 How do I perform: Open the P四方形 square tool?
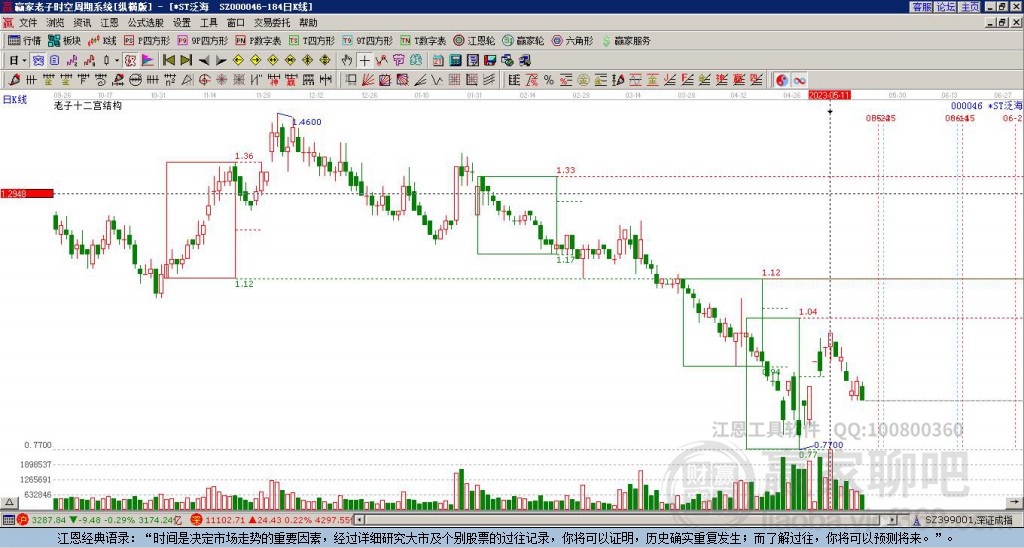coord(147,40)
